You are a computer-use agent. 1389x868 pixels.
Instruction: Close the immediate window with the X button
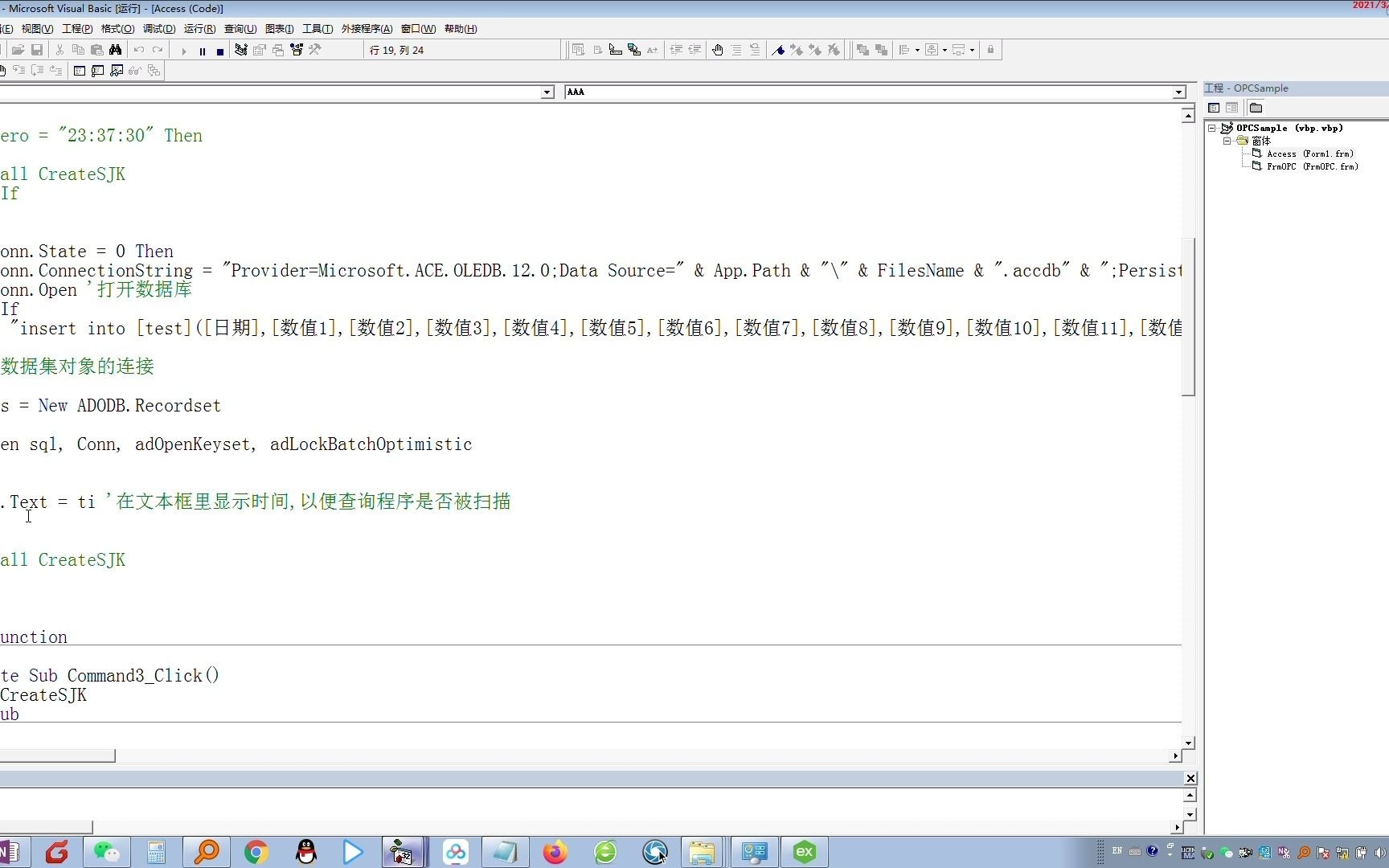click(x=1190, y=778)
